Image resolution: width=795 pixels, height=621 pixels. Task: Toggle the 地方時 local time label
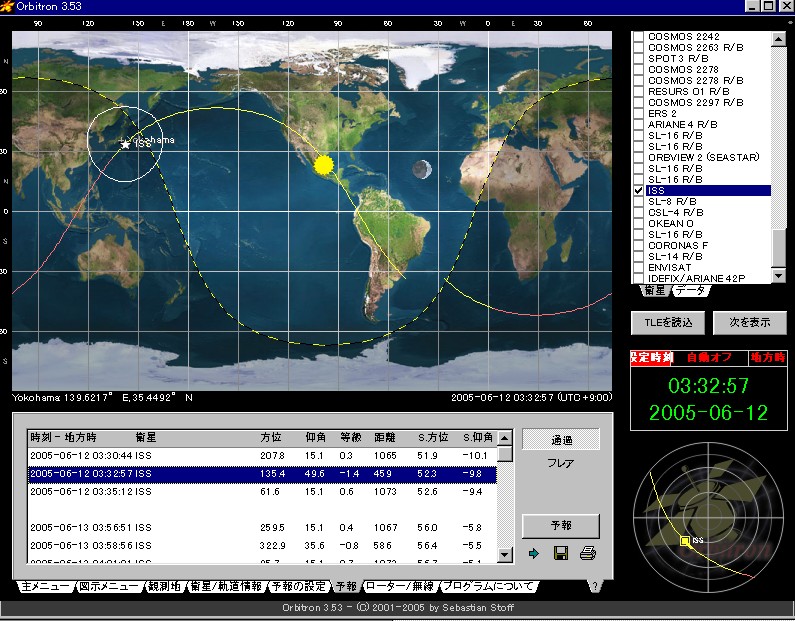pyautogui.click(x=768, y=358)
